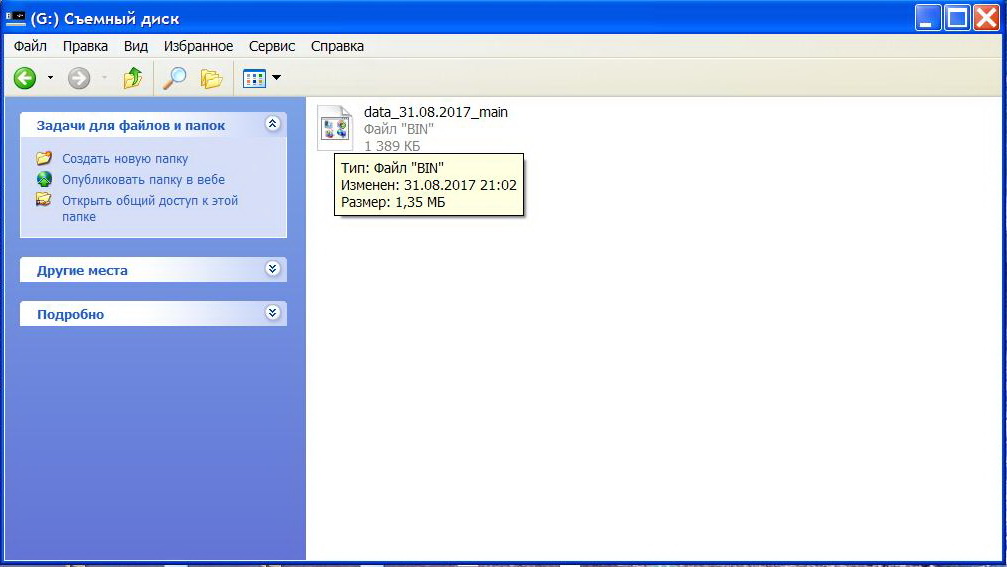Open the Избранное menu
1007x567 pixels.
point(198,46)
